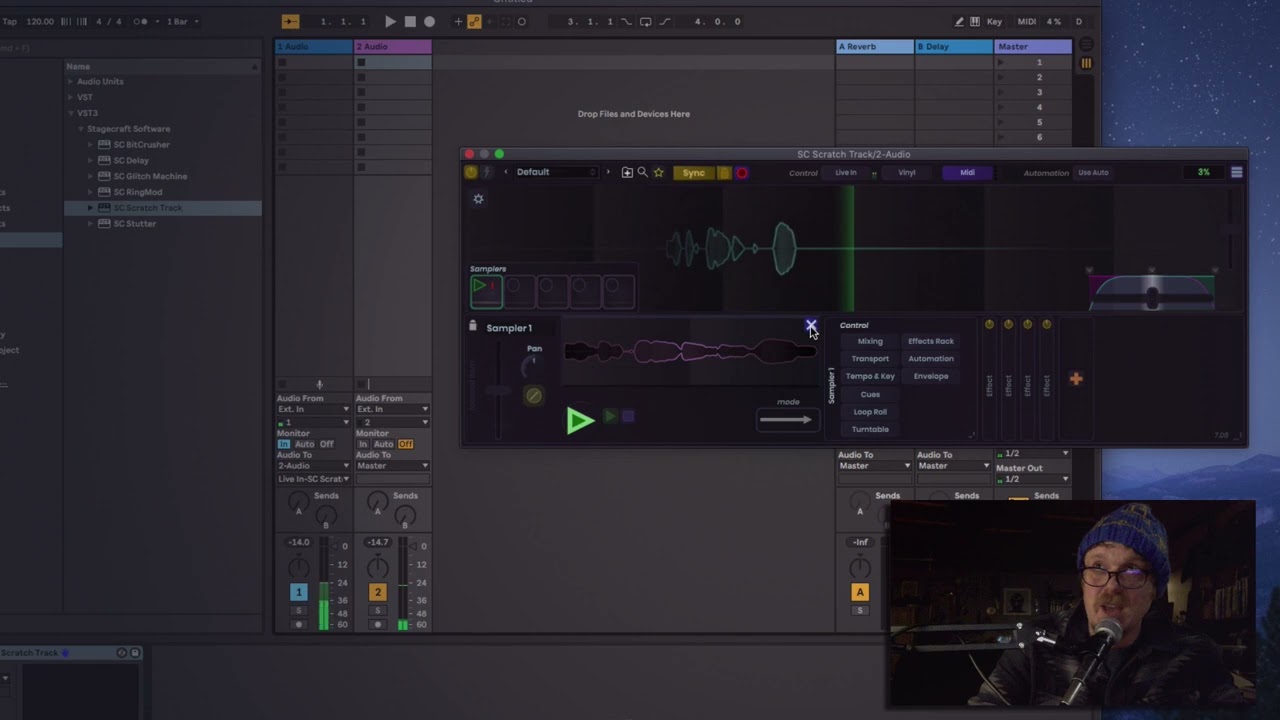Select the Cues control tab

tap(870, 394)
